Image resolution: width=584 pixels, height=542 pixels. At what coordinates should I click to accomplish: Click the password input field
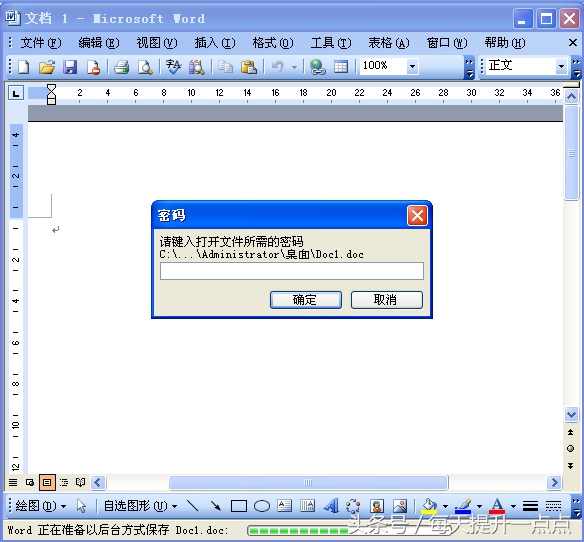coord(292,271)
